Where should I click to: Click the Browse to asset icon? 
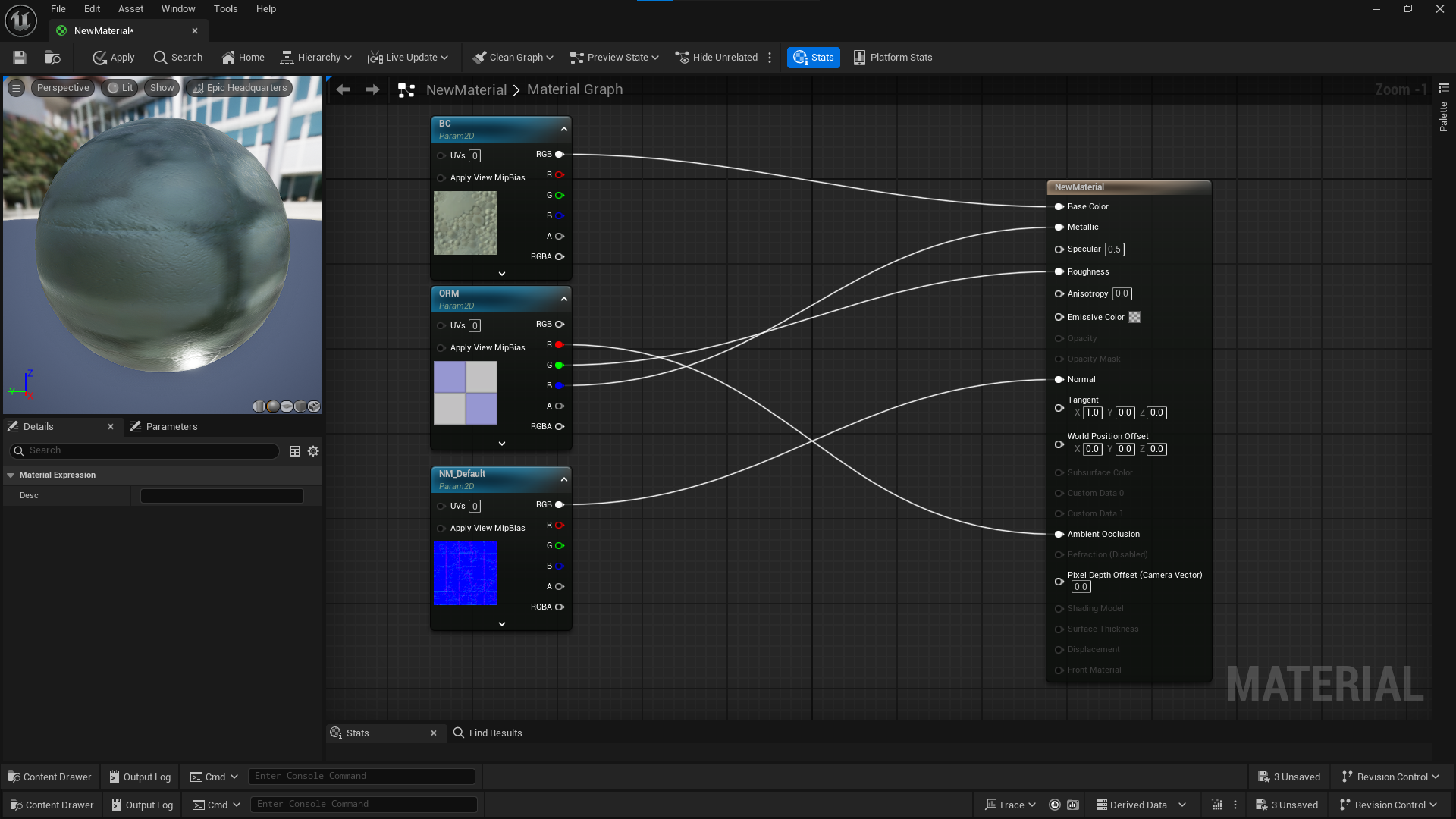pyautogui.click(x=52, y=58)
